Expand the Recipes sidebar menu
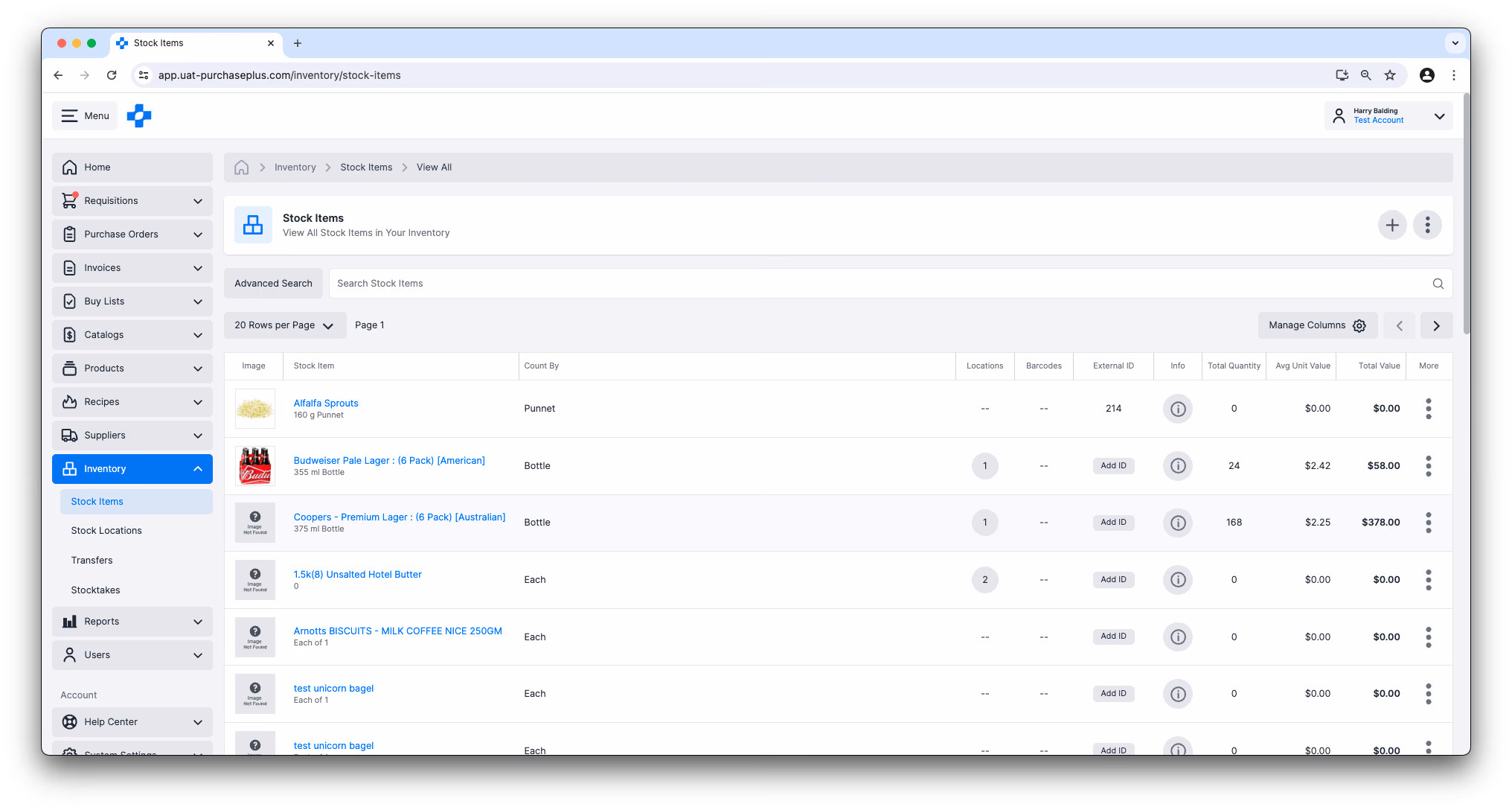 pyautogui.click(x=132, y=402)
